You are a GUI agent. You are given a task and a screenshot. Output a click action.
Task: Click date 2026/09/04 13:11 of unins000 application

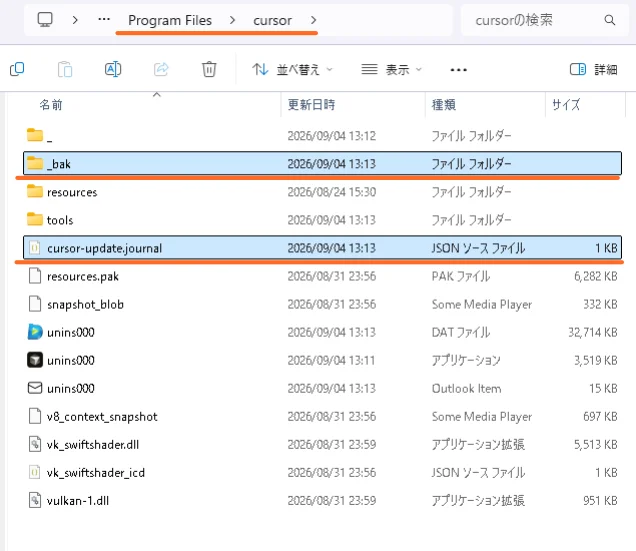332,360
